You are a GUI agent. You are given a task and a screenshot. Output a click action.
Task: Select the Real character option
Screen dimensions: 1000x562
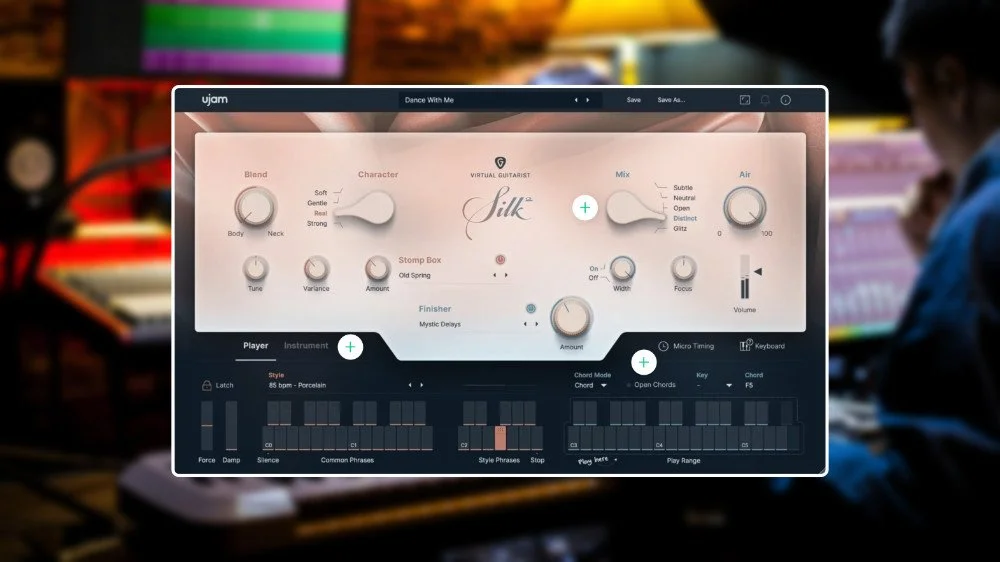[320, 213]
